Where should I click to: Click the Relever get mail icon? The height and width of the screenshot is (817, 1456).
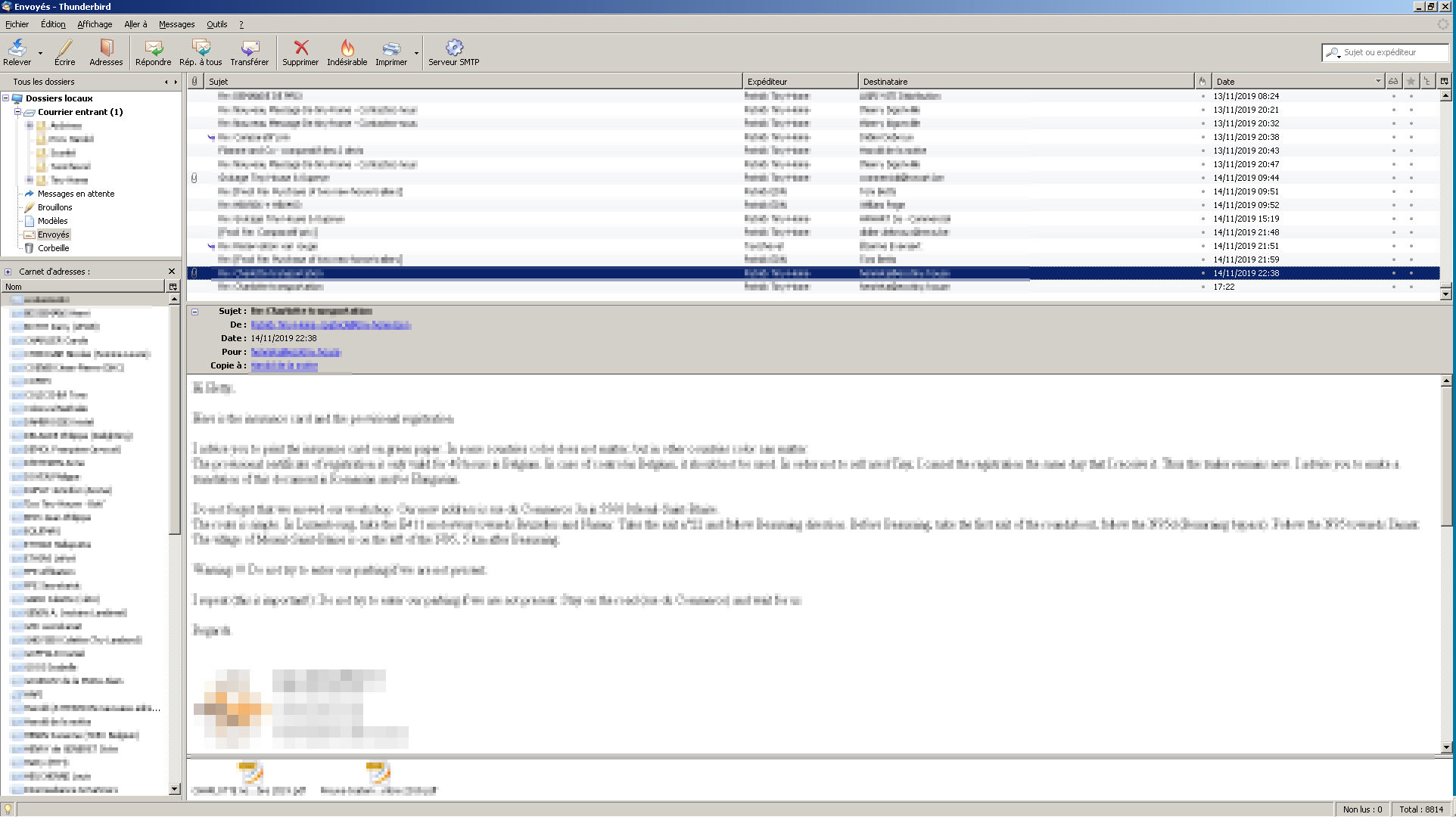click(17, 51)
